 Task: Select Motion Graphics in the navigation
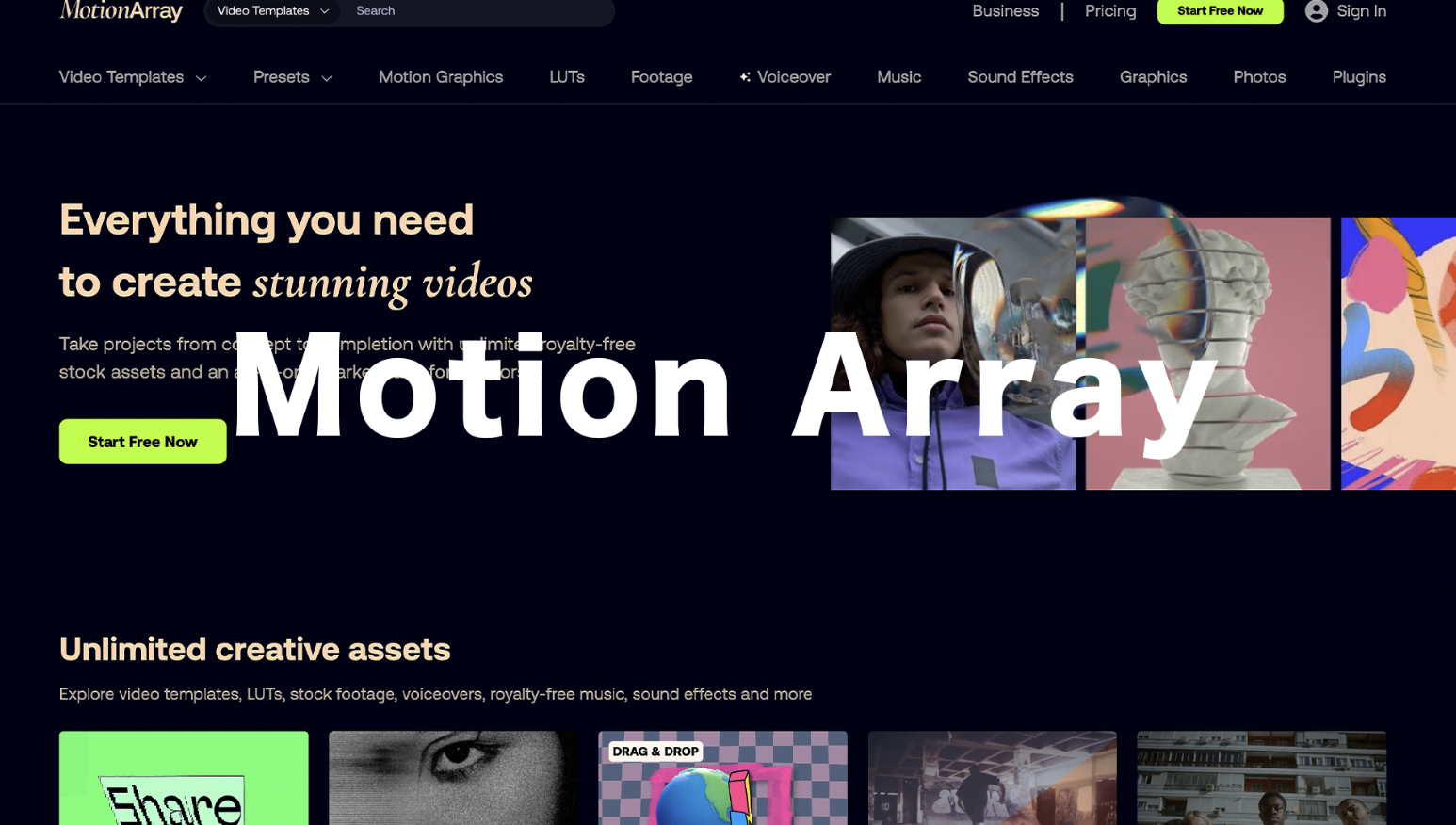(x=441, y=77)
